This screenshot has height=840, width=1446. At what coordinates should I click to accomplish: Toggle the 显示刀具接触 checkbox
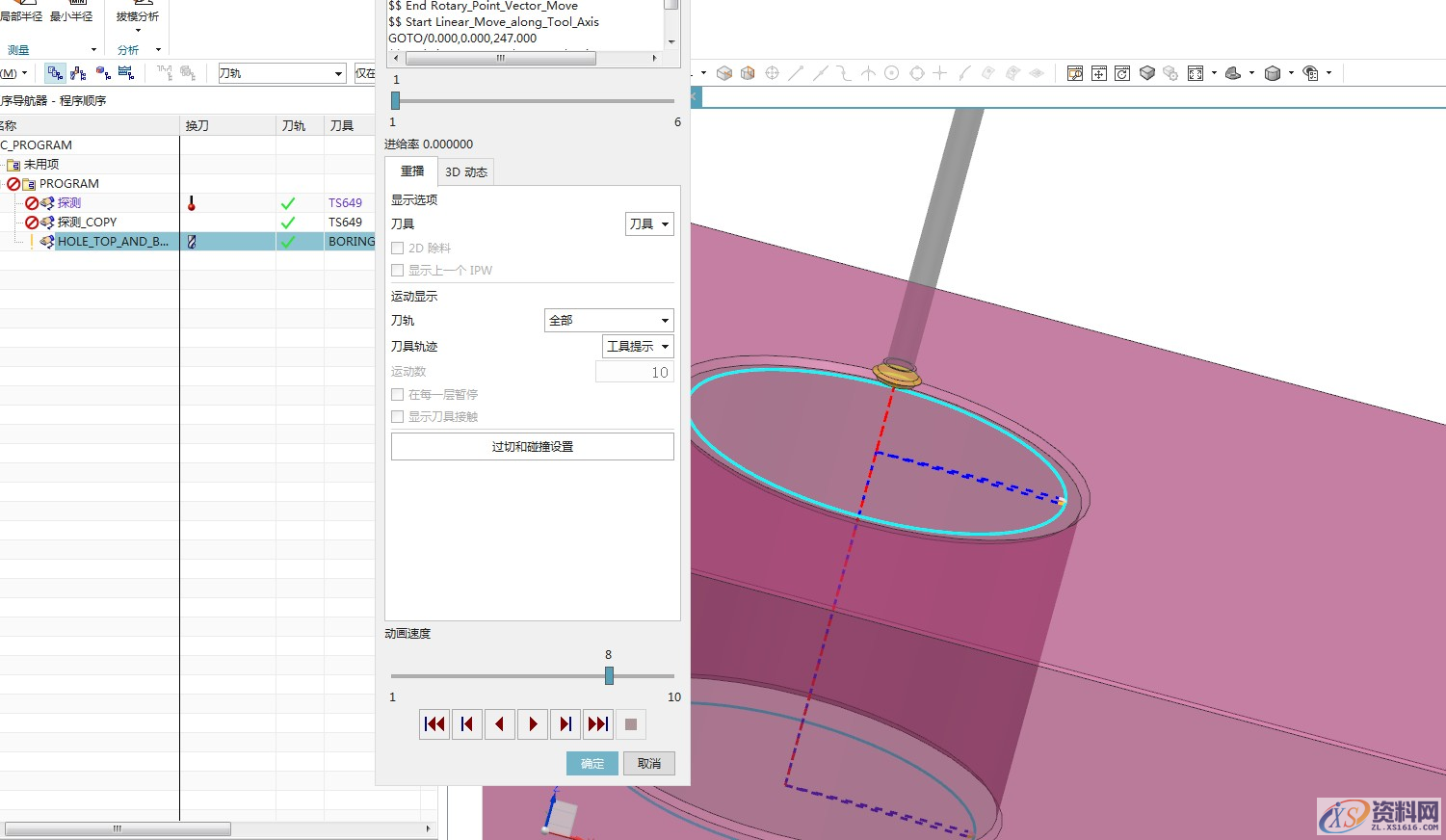coord(398,417)
